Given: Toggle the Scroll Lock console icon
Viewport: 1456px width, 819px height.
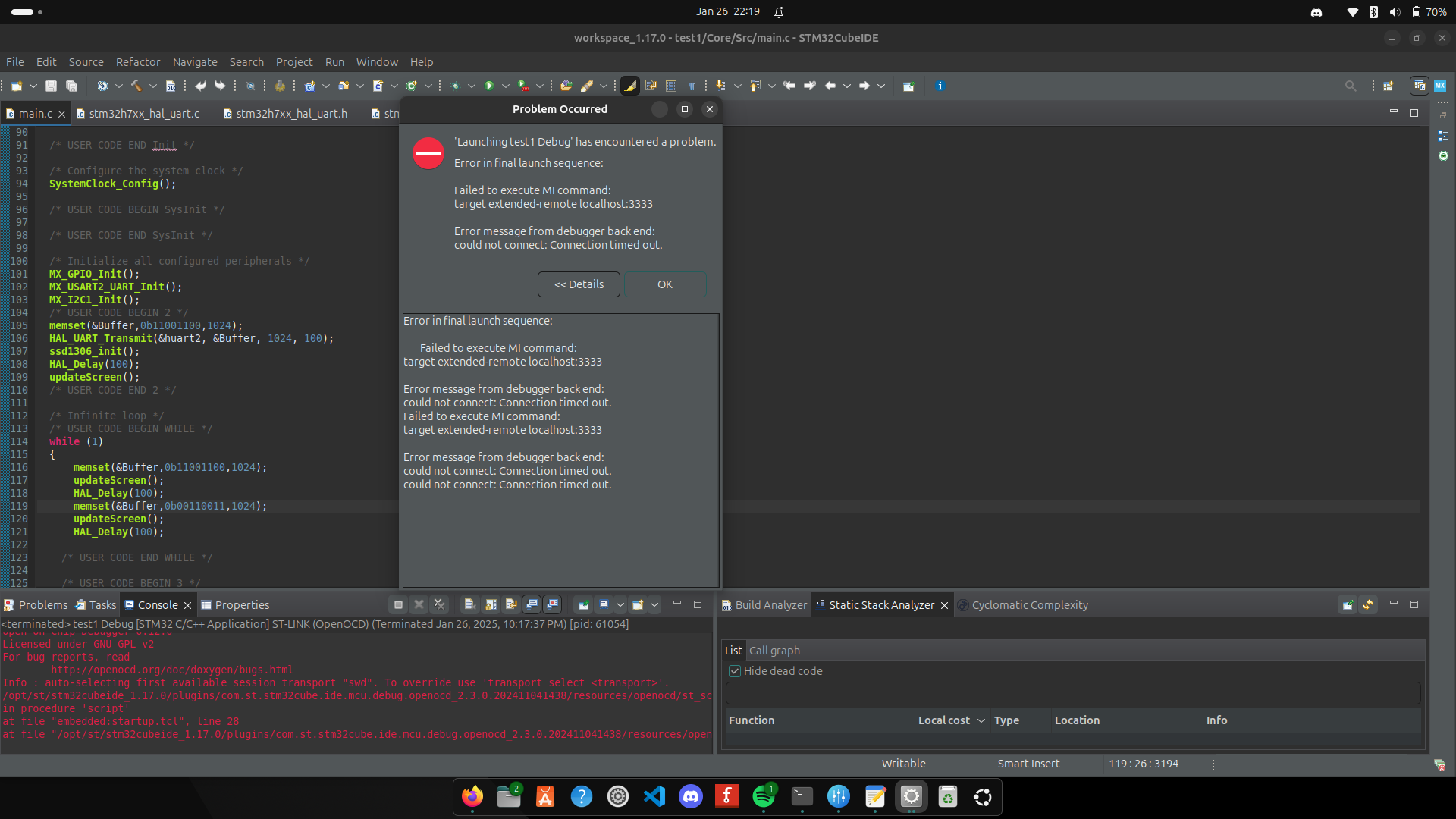Looking at the screenshot, I should [491, 604].
